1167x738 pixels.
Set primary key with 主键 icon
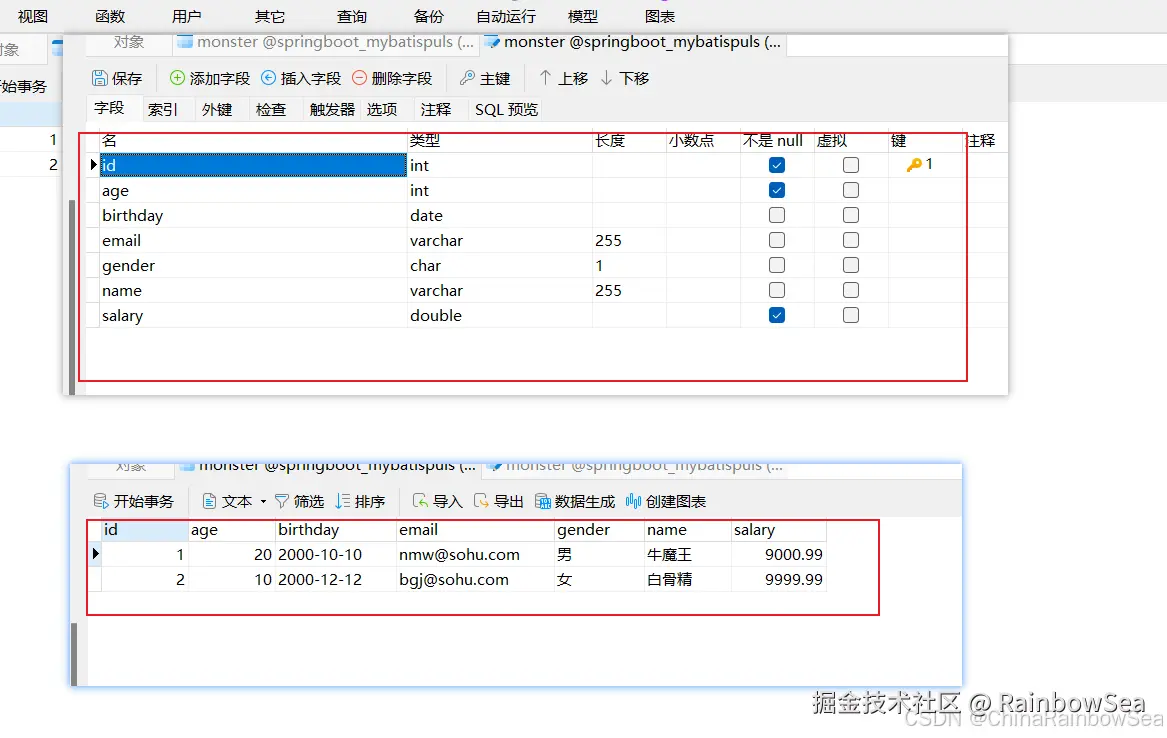[485, 77]
